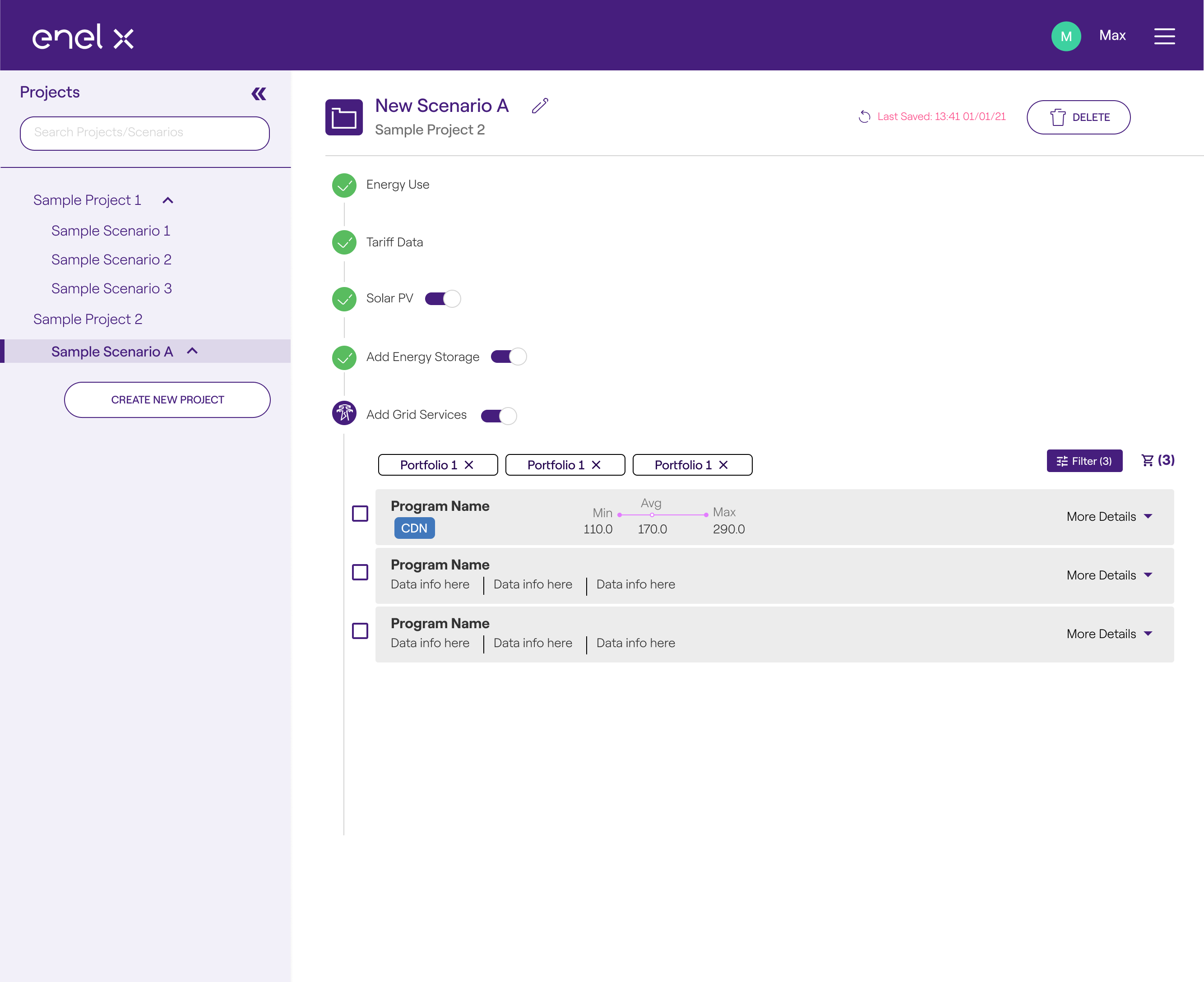The image size is (1204, 982).
Task: Click the Max endpoint of range slider
Action: coord(706,515)
